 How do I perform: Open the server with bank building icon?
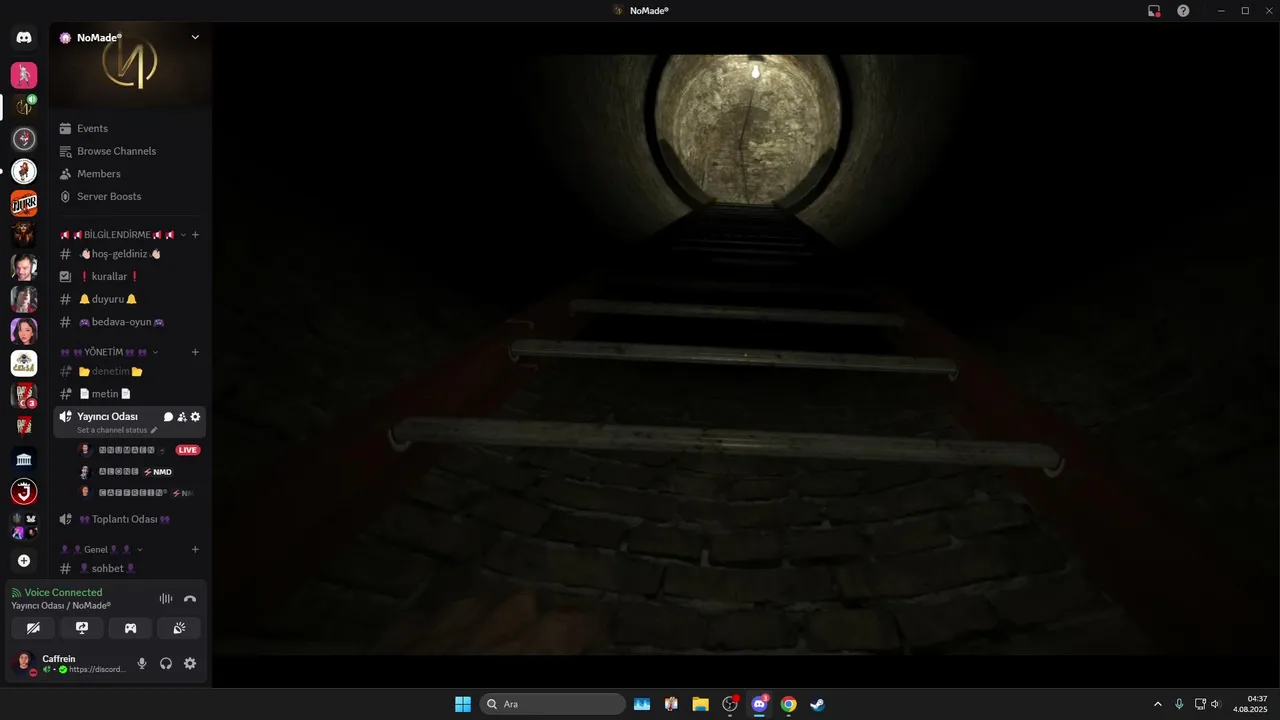click(x=24, y=459)
